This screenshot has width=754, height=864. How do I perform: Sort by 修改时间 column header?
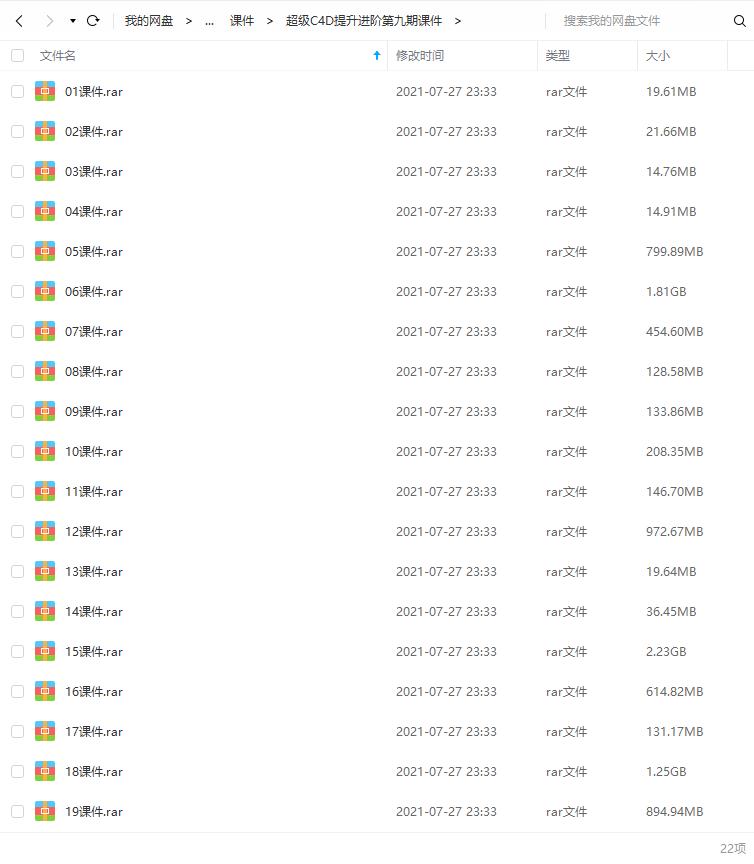(x=420, y=55)
